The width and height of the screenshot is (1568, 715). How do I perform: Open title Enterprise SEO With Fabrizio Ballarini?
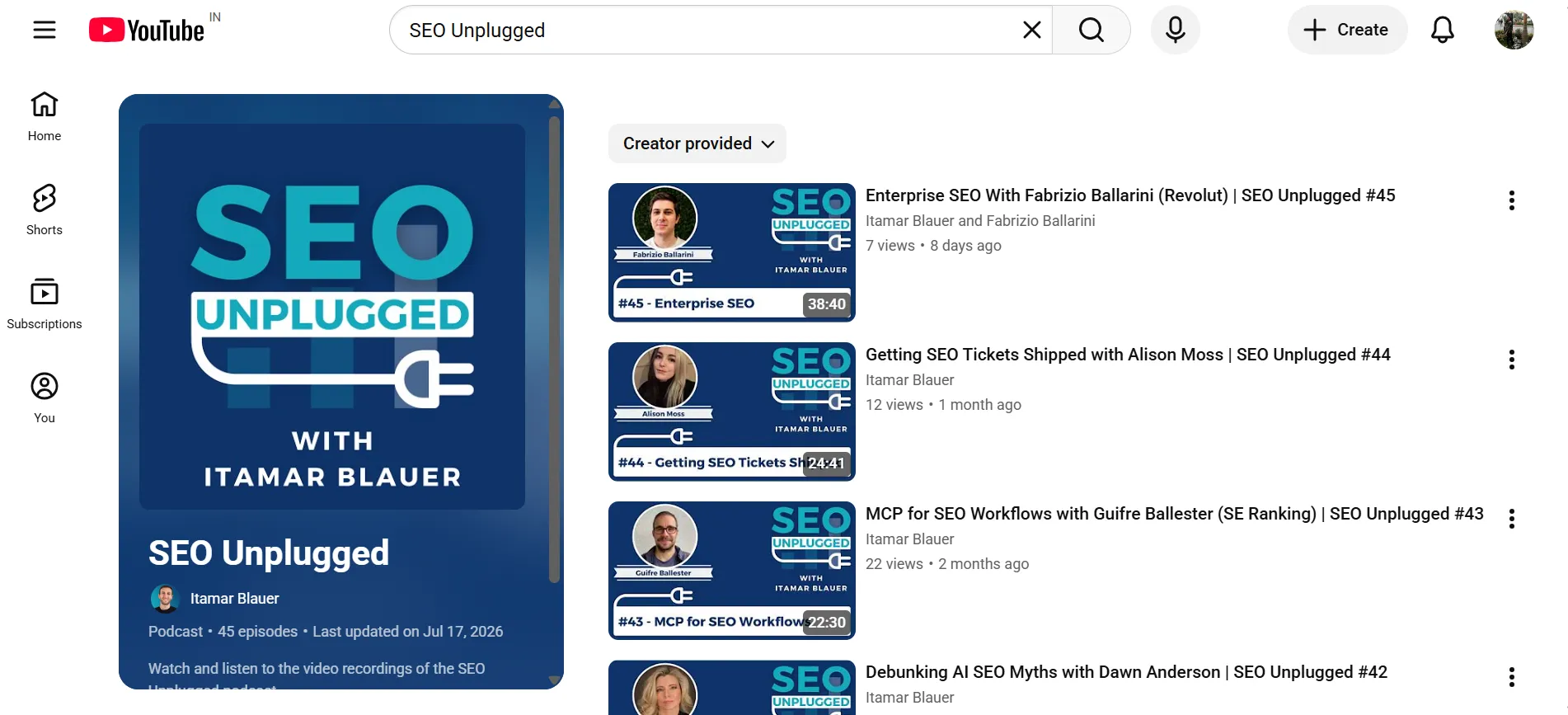coord(1130,195)
